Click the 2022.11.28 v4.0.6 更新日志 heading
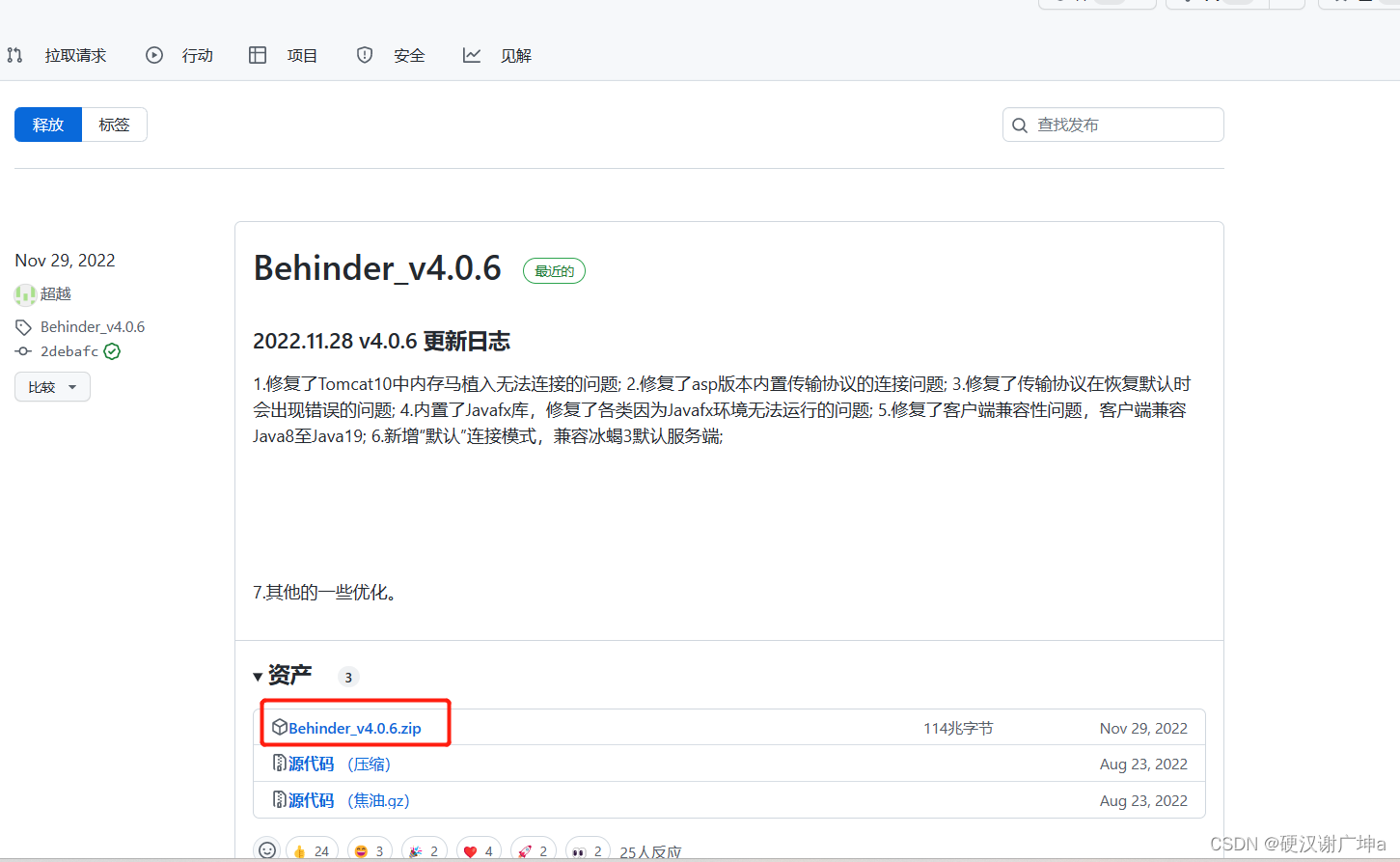The height and width of the screenshot is (862, 1400). [381, 341]
